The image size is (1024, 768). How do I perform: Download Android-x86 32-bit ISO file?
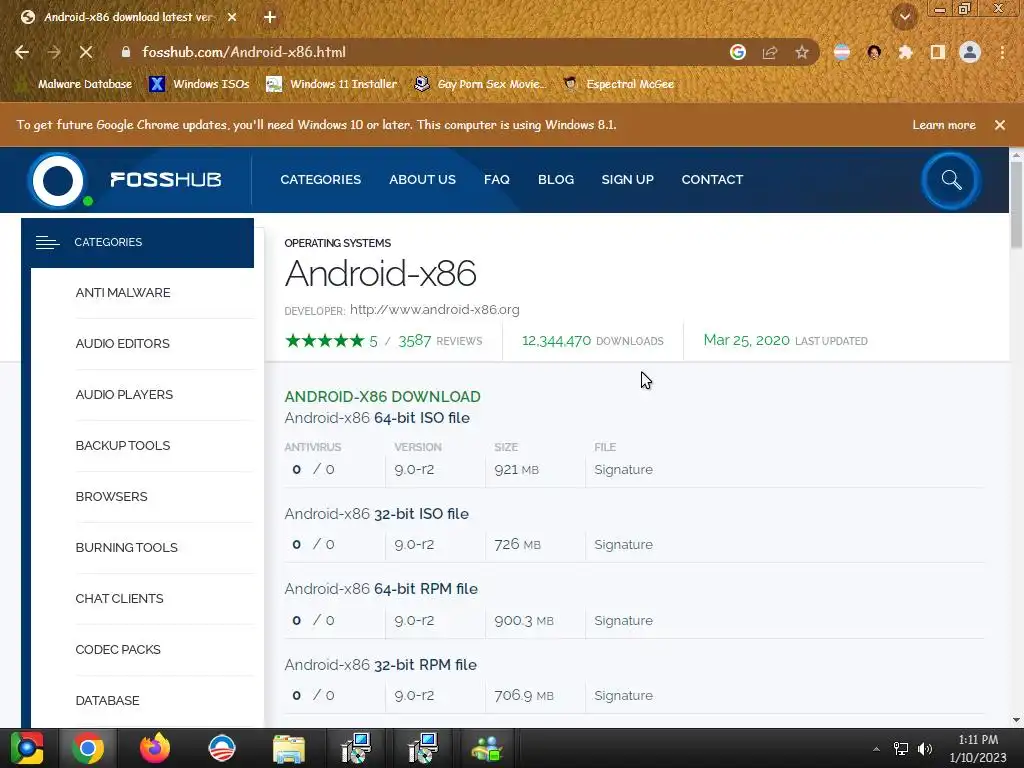click(376, 514)
